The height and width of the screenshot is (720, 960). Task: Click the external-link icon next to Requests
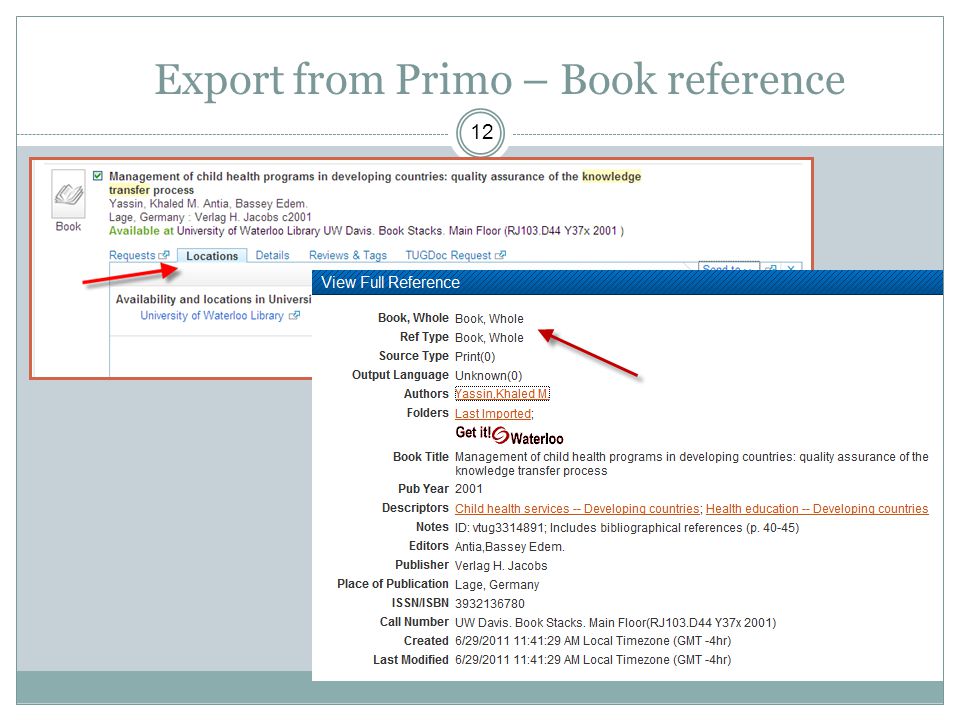click(x=163, y=255)
